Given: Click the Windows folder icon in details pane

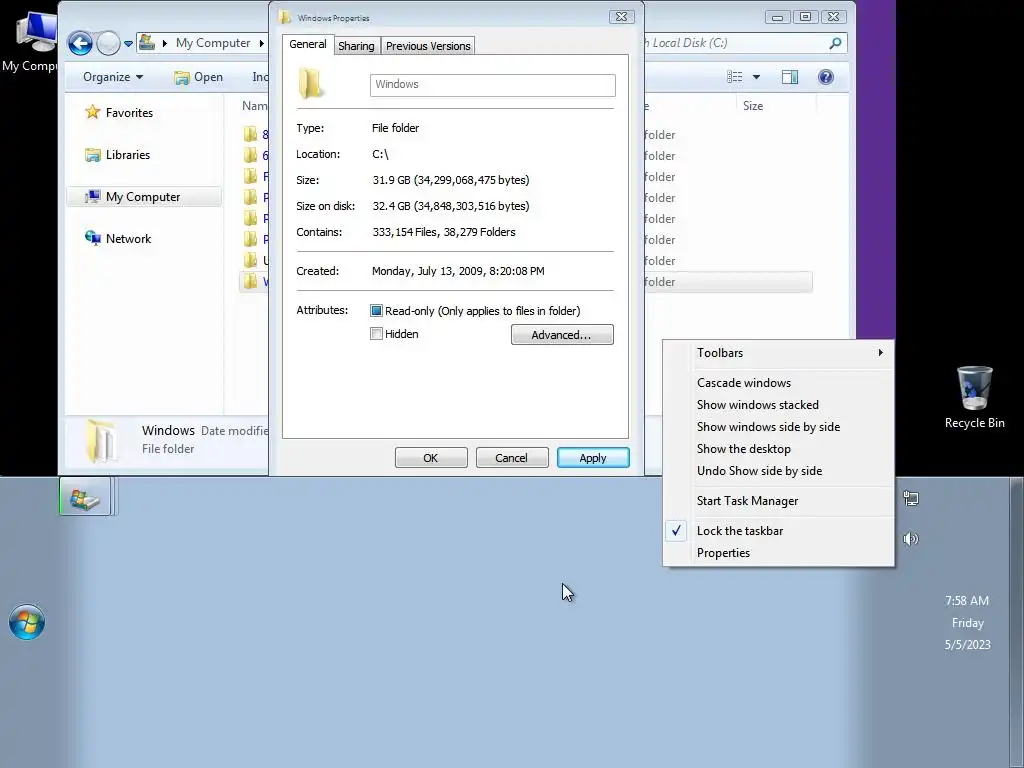Looking at the screenshot, I should pyautogui.click(x=103, y=441).
